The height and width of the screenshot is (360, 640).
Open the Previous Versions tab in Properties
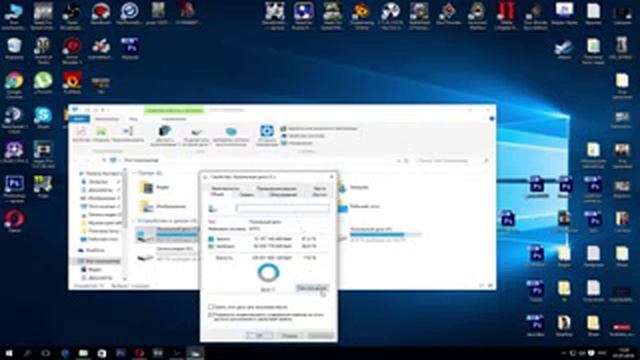pyautogui.click(x=276, y=189)
